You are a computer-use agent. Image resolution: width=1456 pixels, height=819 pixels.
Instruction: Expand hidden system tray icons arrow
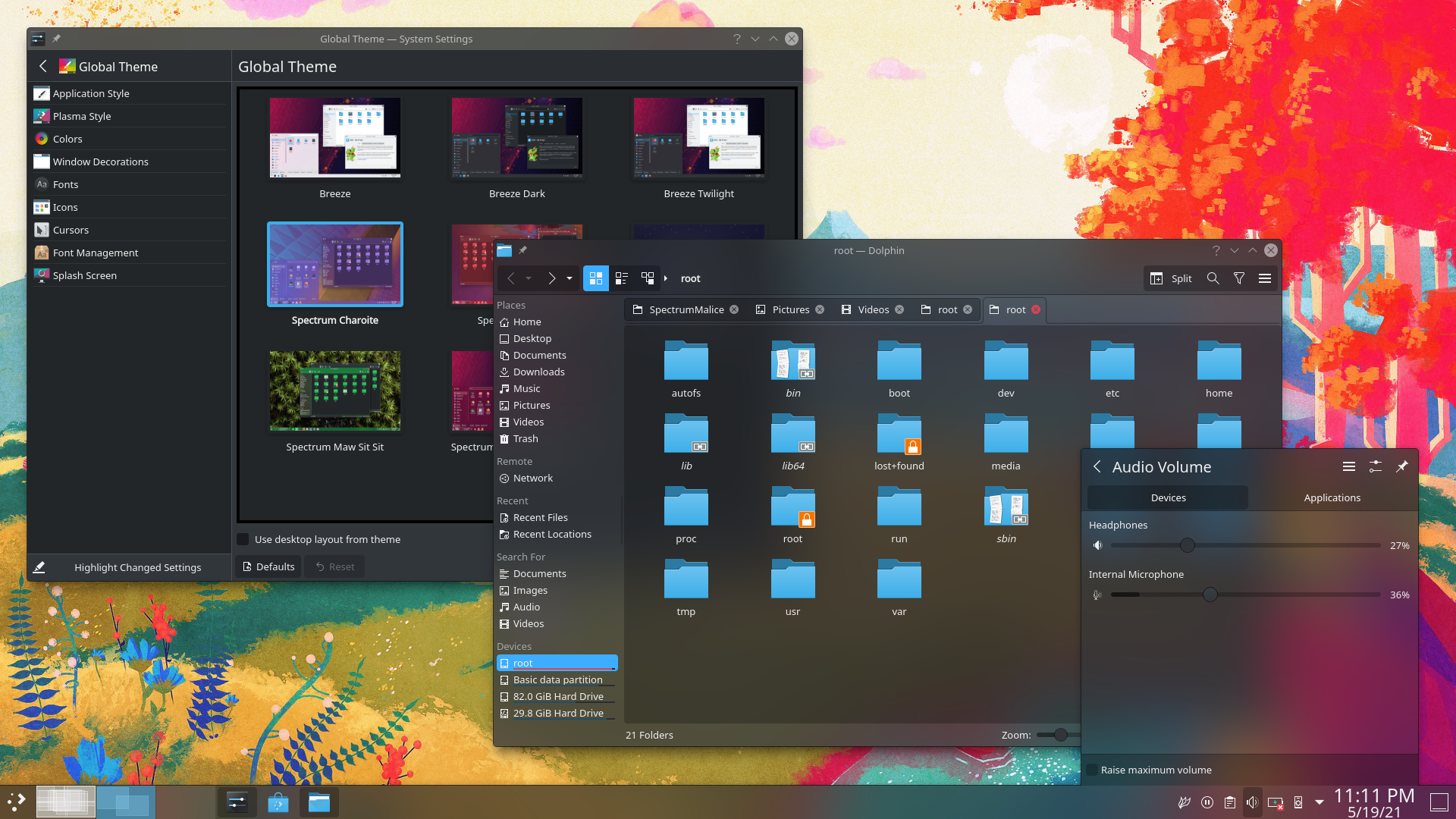point(1319,802)
